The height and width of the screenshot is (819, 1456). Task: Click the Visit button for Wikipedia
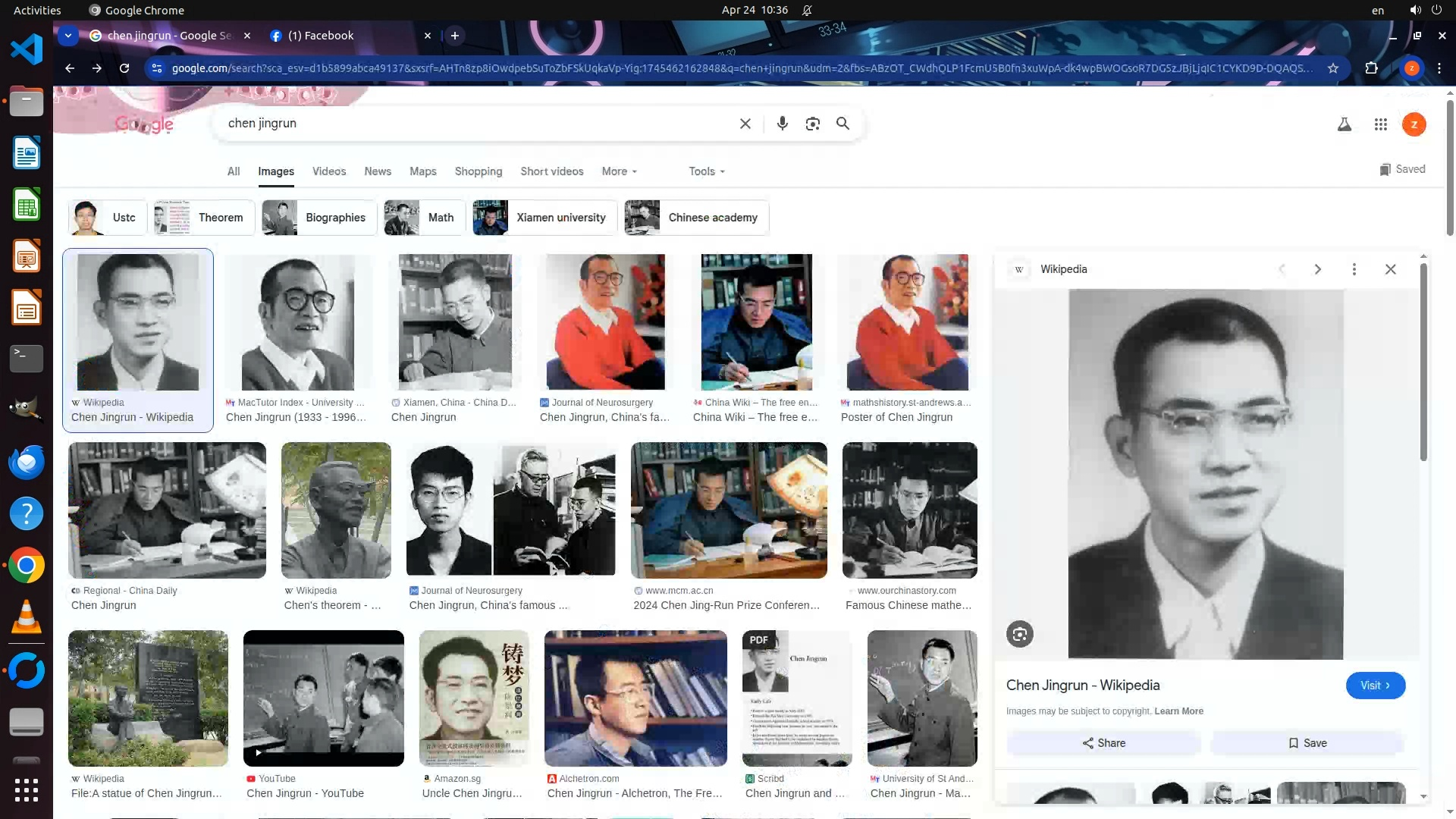point(1374,686)
